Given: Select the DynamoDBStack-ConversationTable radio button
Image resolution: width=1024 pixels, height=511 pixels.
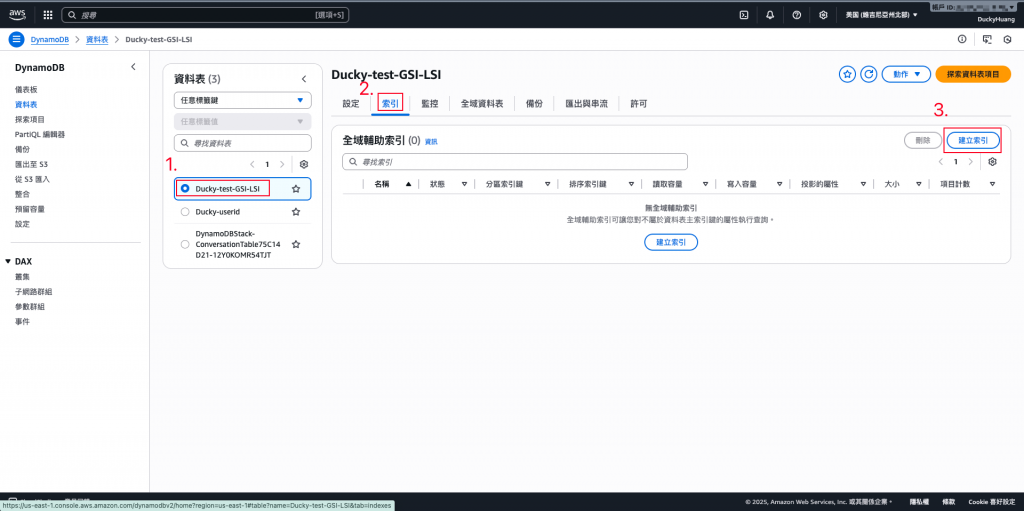Looking at the screenshot, I should point(185,244).
